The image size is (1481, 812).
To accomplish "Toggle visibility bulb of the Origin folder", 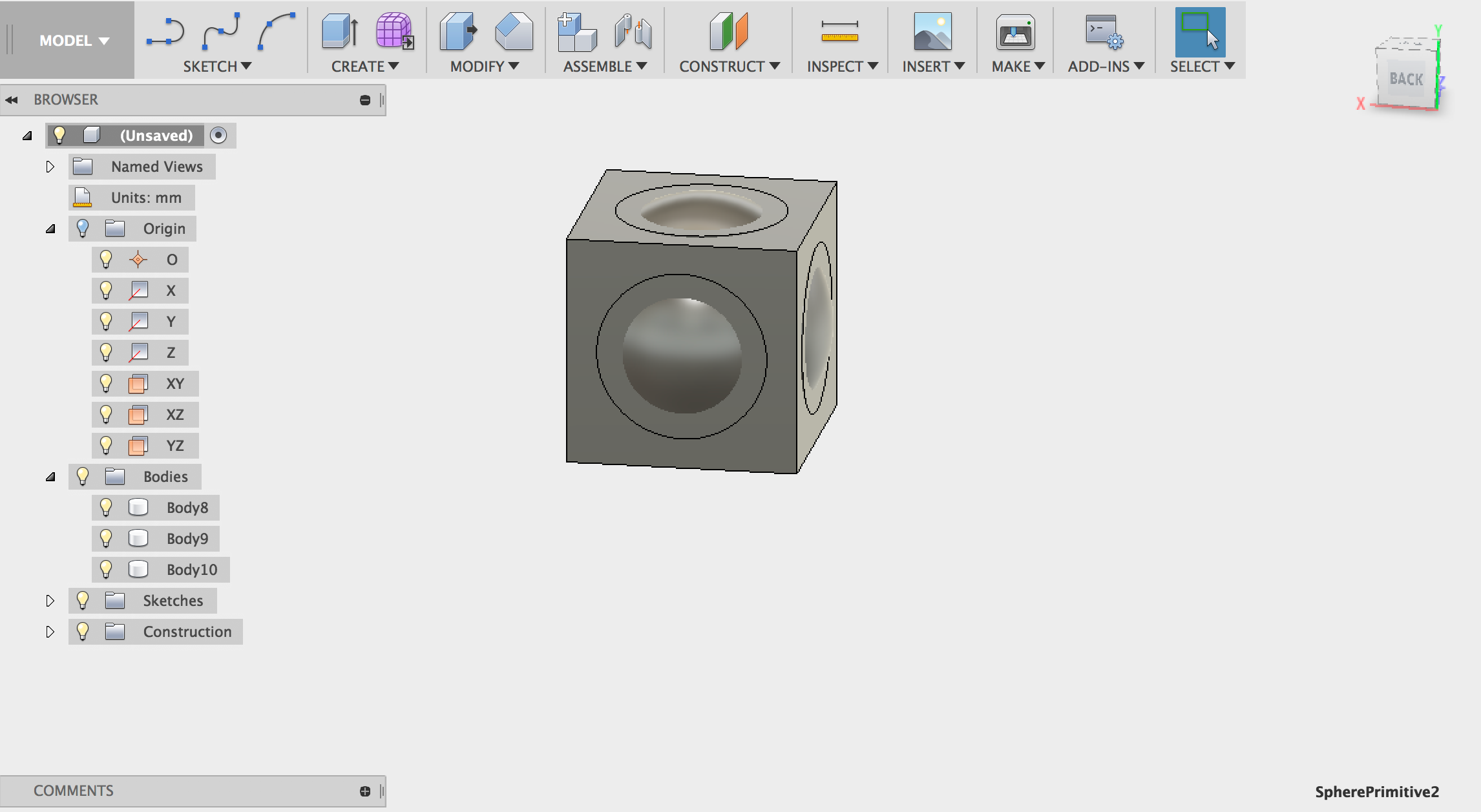I will point(82,228).
